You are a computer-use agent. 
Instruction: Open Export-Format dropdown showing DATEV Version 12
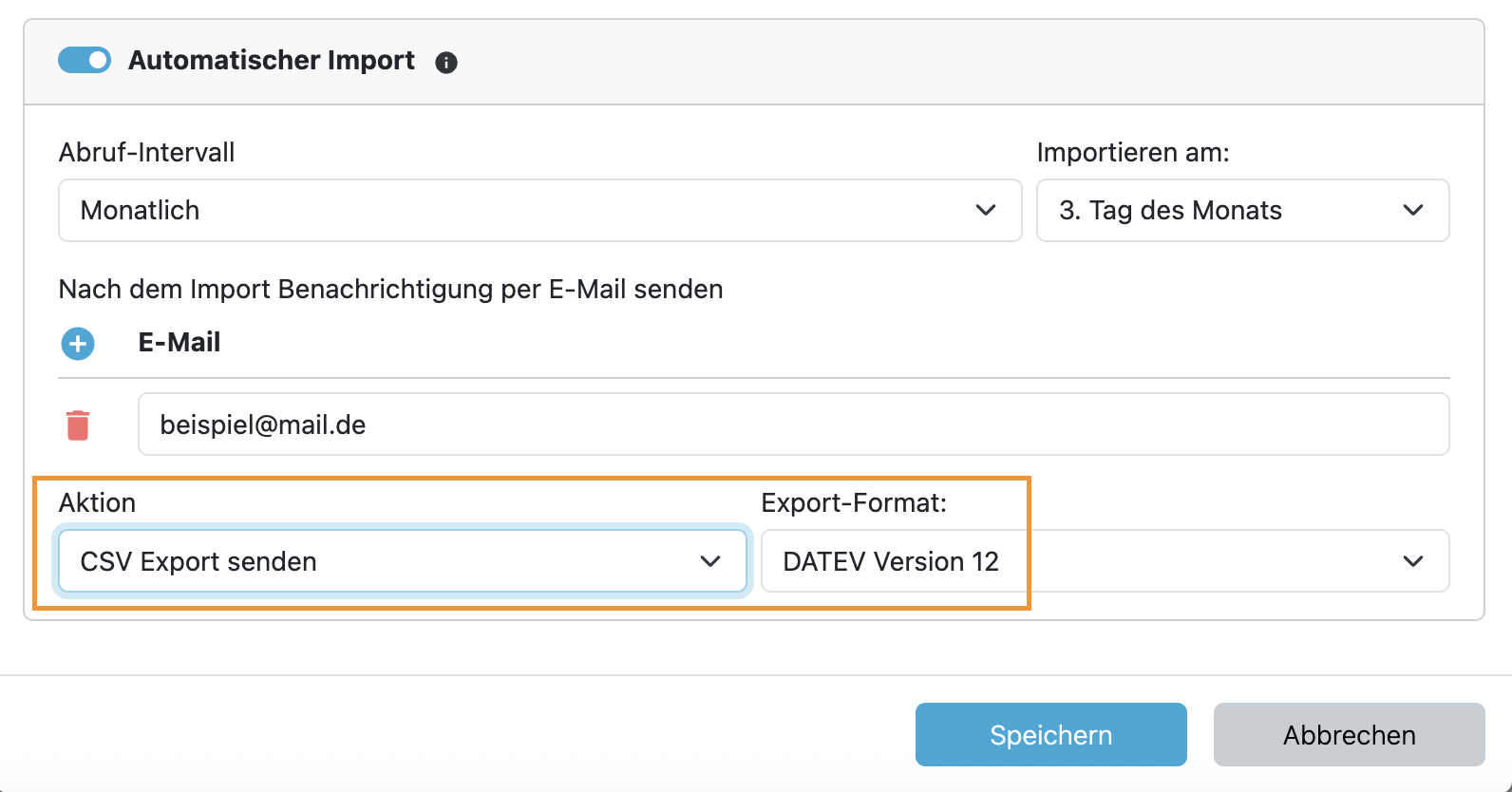[x=1105, y=561]
